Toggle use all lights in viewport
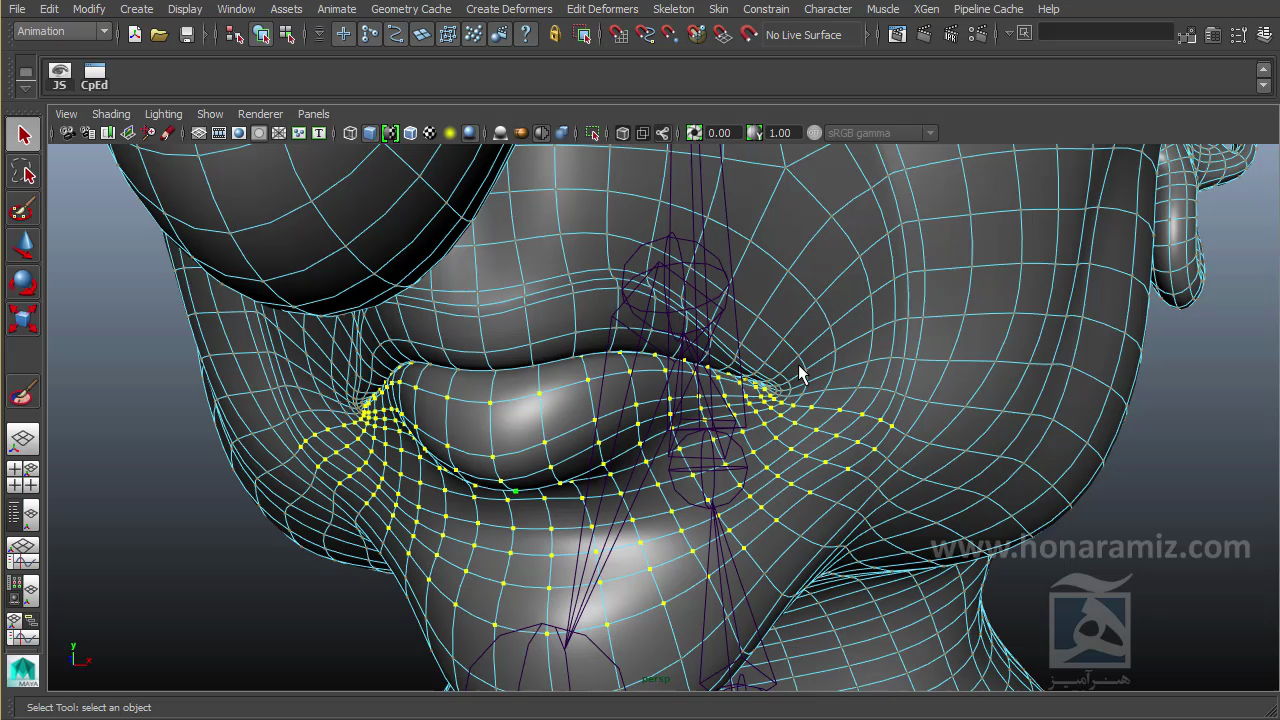The width and height of the screenshot is (1280, 720). pos(450,133)
